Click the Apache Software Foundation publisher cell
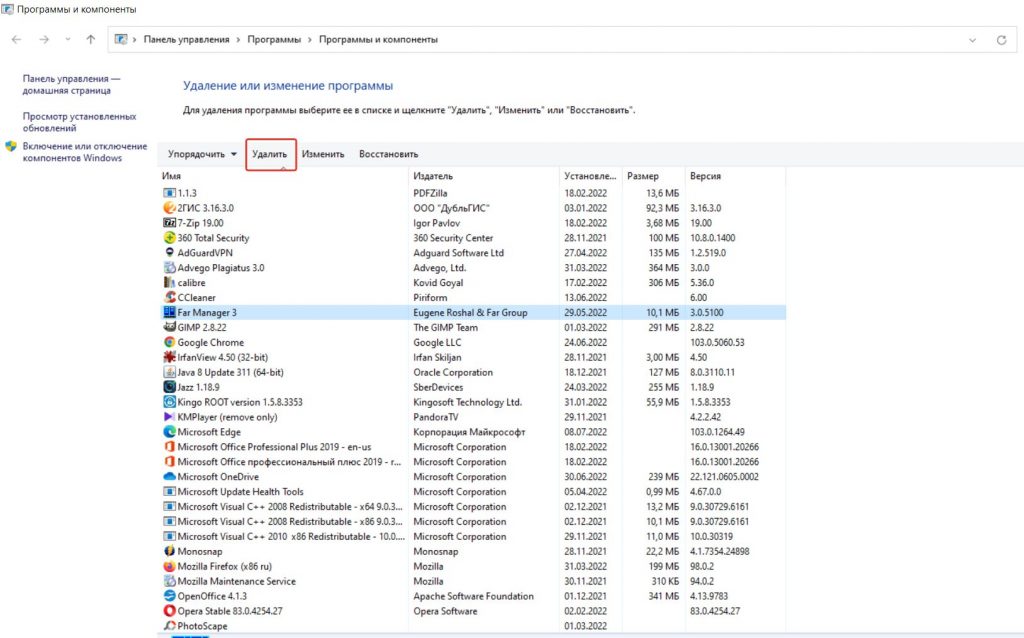1024x638 pixels. [x=473, y=596]
